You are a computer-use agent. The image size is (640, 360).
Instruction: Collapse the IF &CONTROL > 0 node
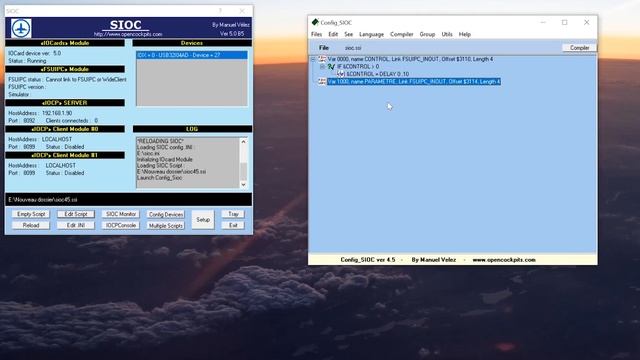click(322, 67)
